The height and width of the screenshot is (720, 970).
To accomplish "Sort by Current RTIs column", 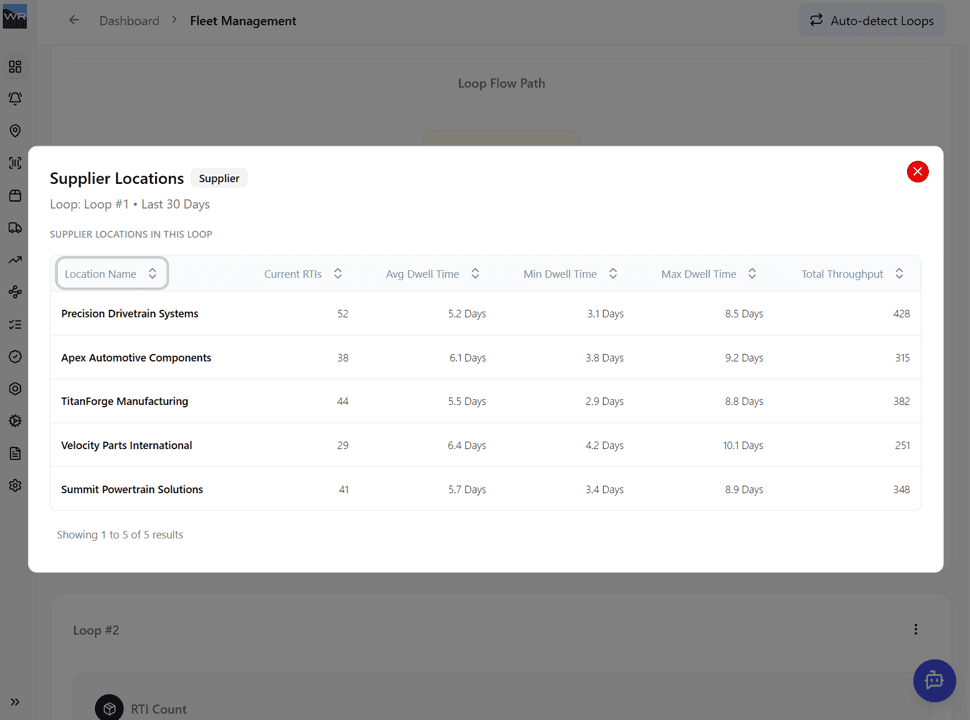I will 303,274.
